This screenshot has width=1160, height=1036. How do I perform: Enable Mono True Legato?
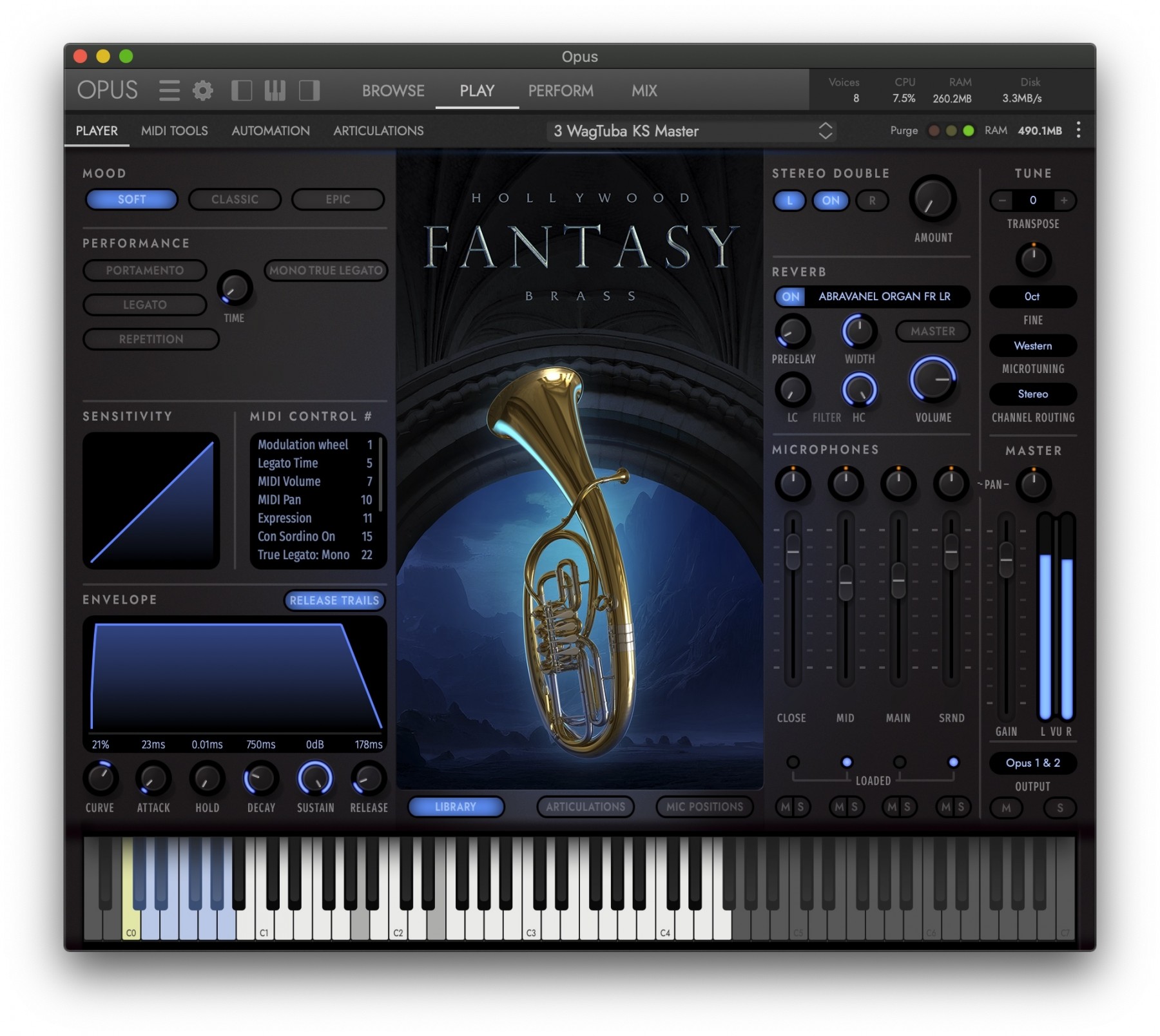[x=325, y=271]
